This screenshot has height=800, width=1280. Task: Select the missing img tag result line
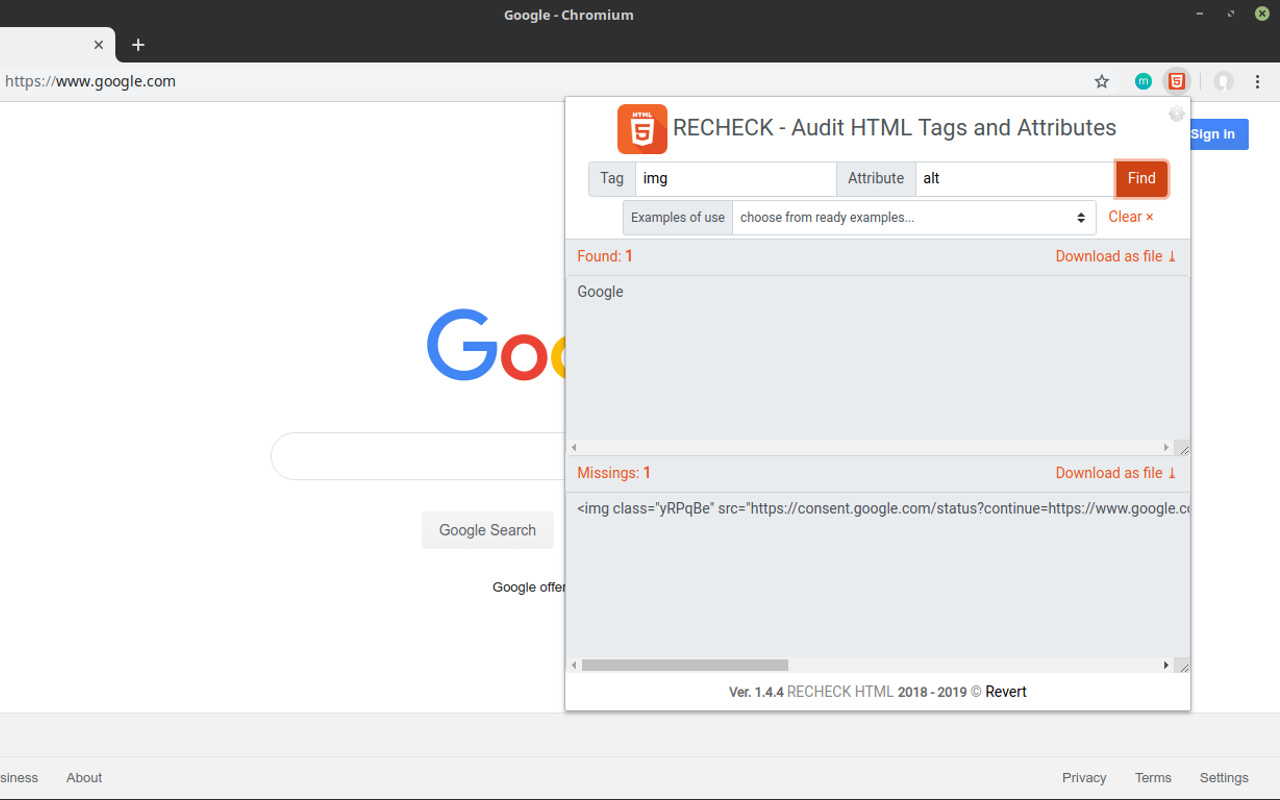pos(883,508)
